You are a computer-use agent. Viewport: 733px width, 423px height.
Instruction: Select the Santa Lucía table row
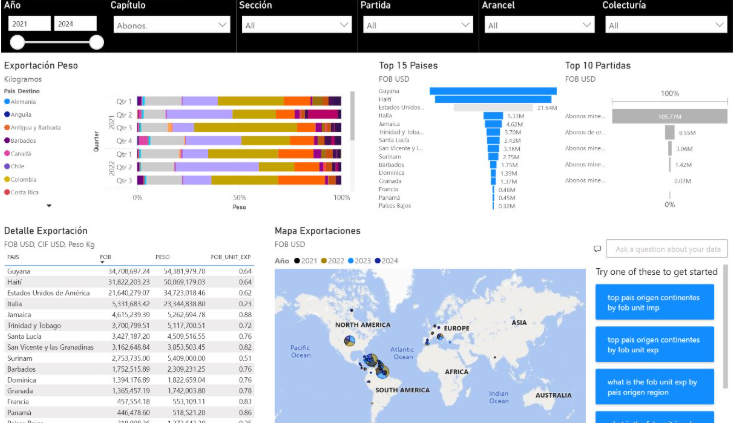point(129,337)
